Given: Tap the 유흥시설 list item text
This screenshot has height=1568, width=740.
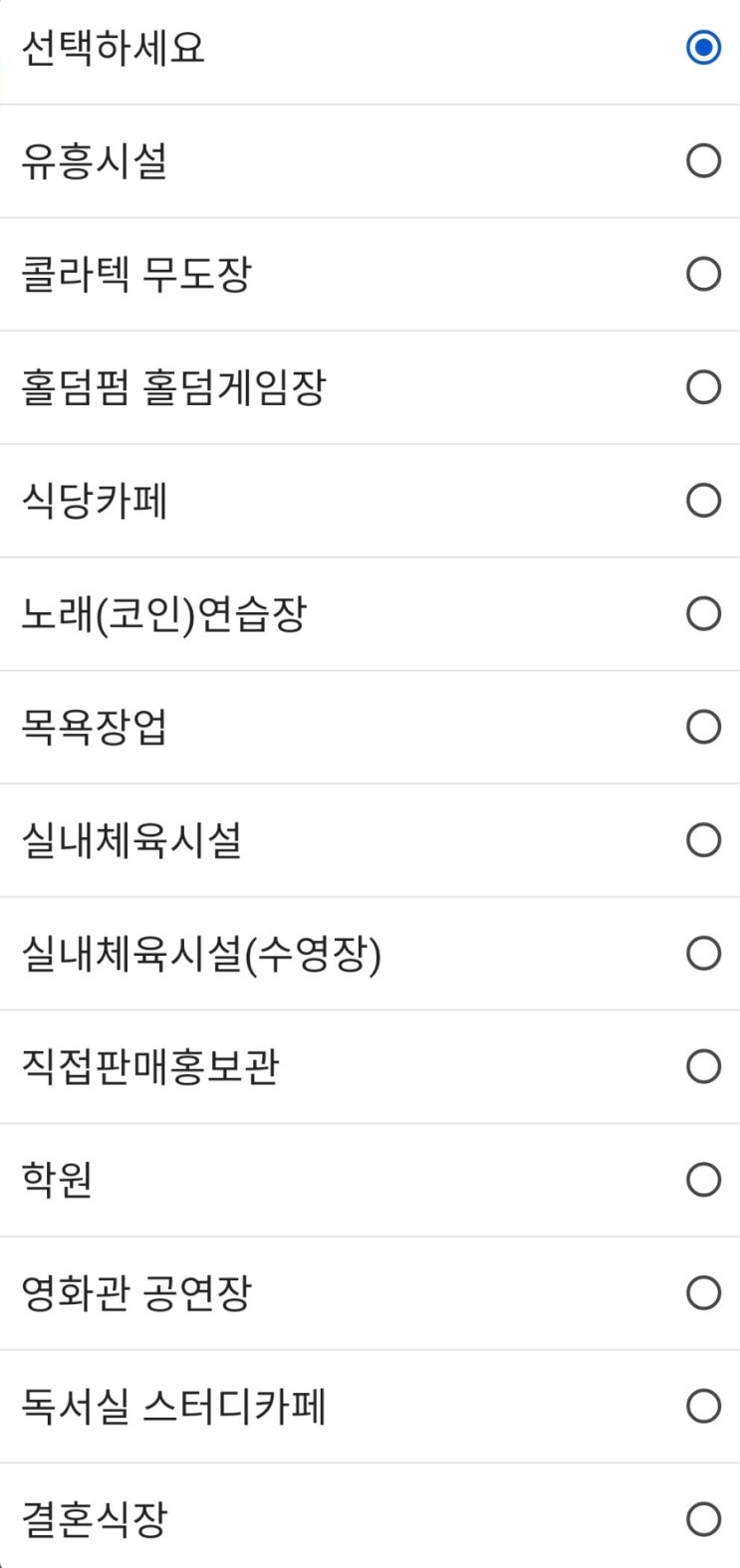Looking at the screenshot, I should point(95,161).
